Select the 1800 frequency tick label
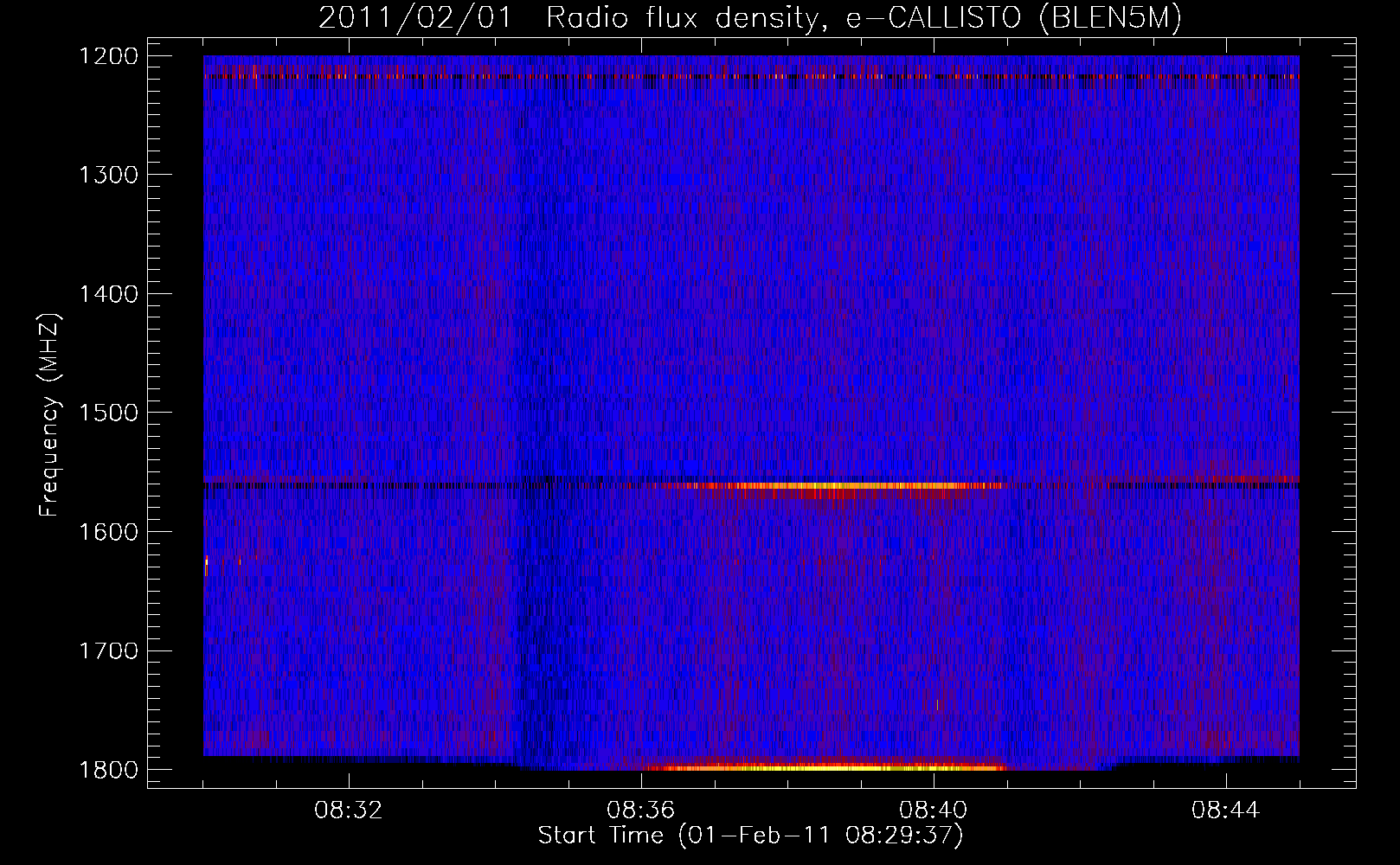Screen dimensions: 1400x865 108,769
